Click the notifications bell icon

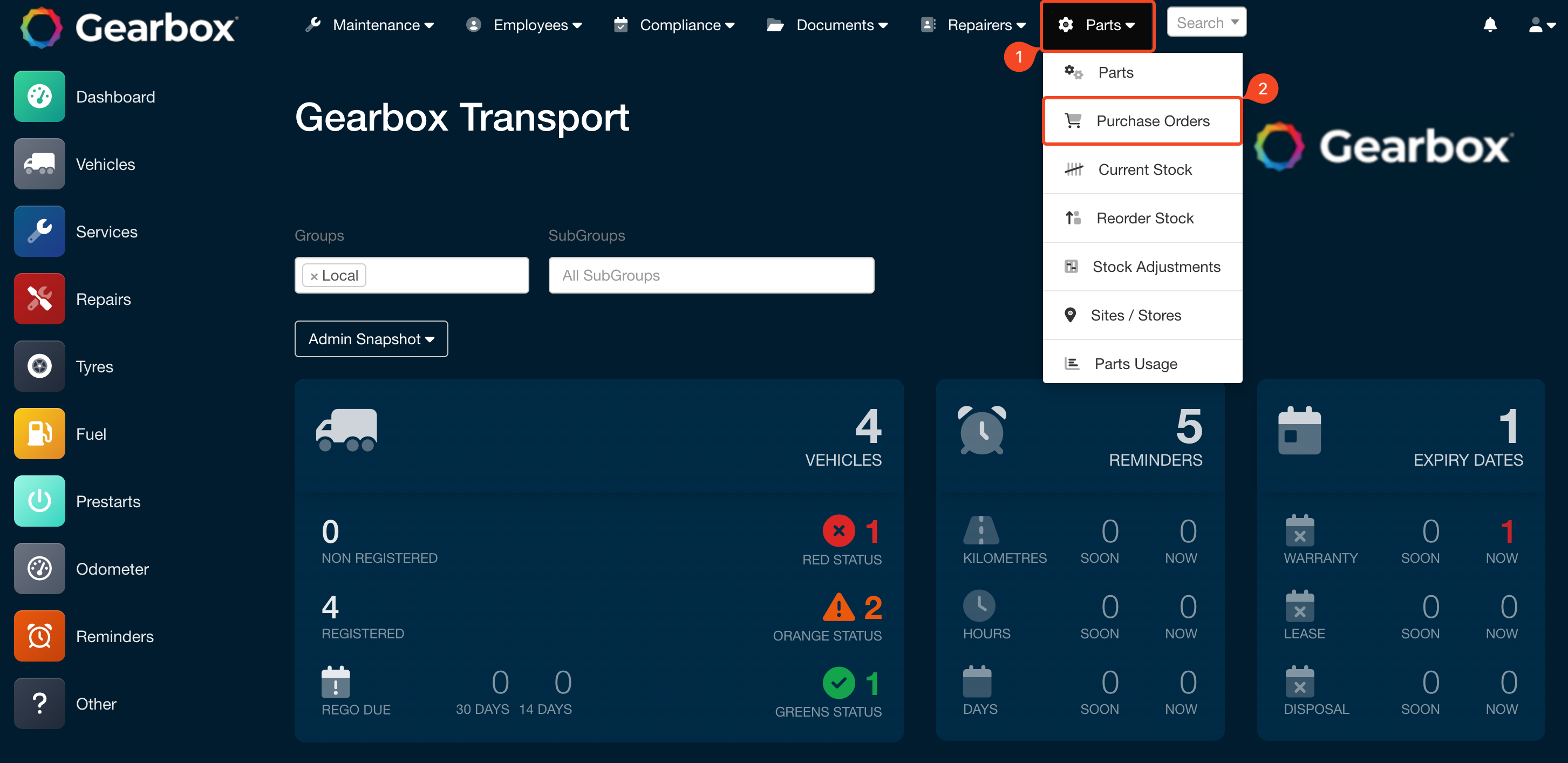pos(1490,25)
